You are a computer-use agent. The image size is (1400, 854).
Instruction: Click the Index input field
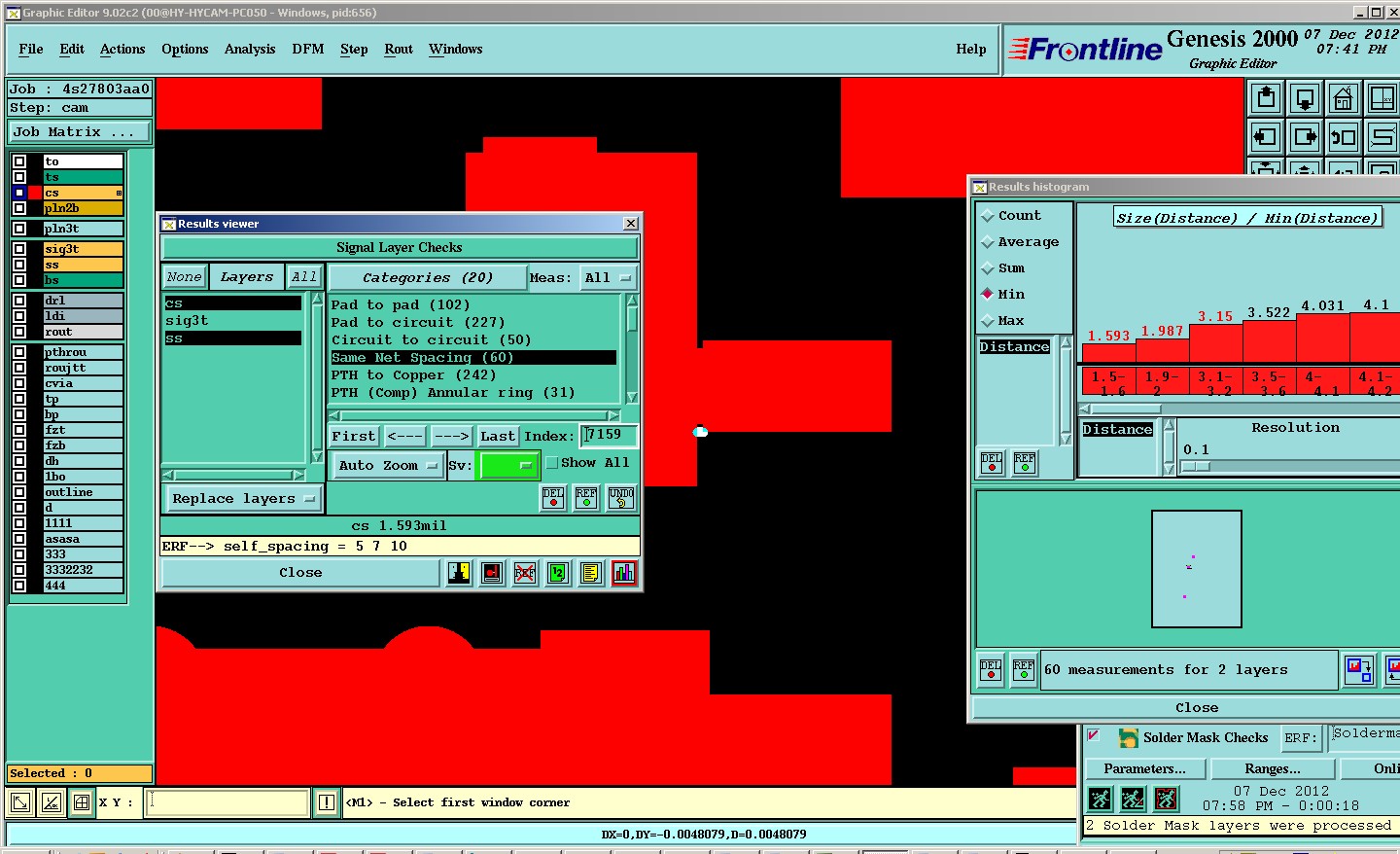[609, 436]
